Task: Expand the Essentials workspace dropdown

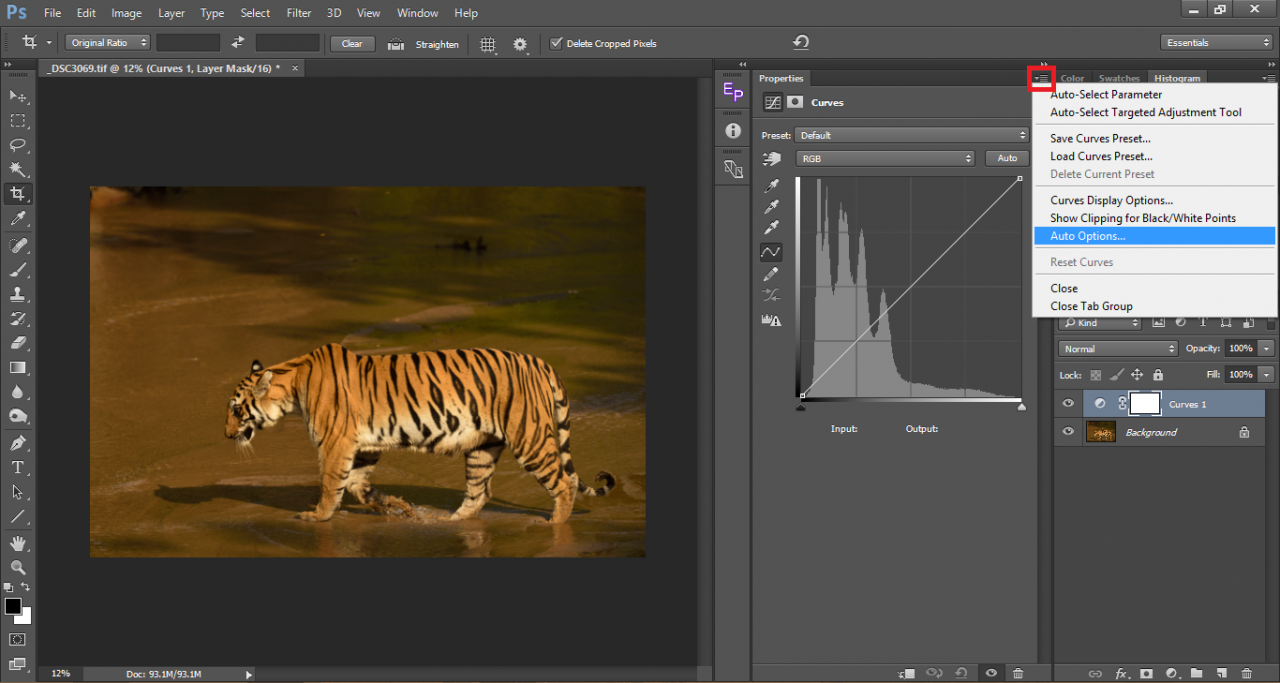Action: point(1216,43)
